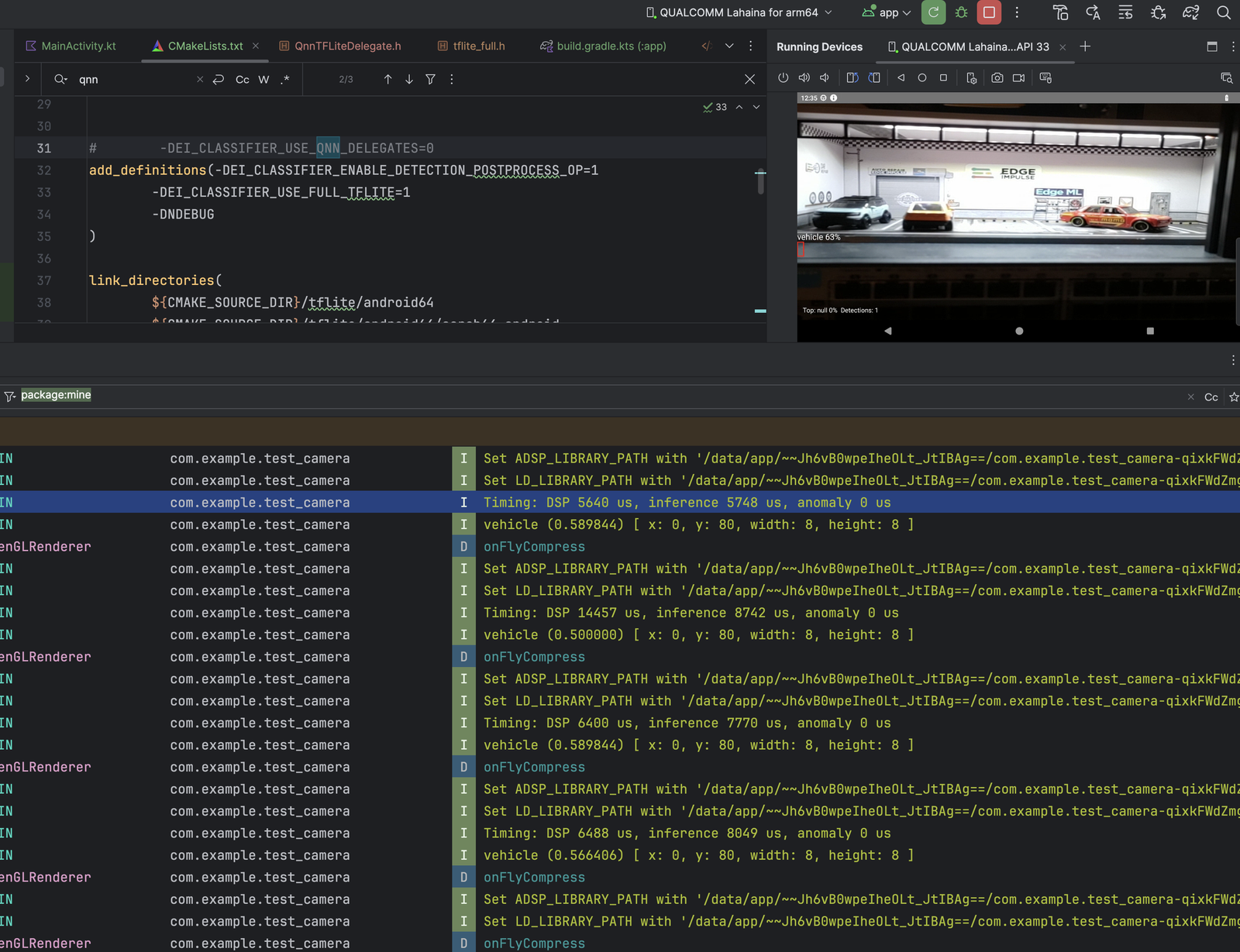Viewport: 1240px width, 952px height.
Task: Toggle whole Words option in find bar
Action: click(x=263, y=80)
